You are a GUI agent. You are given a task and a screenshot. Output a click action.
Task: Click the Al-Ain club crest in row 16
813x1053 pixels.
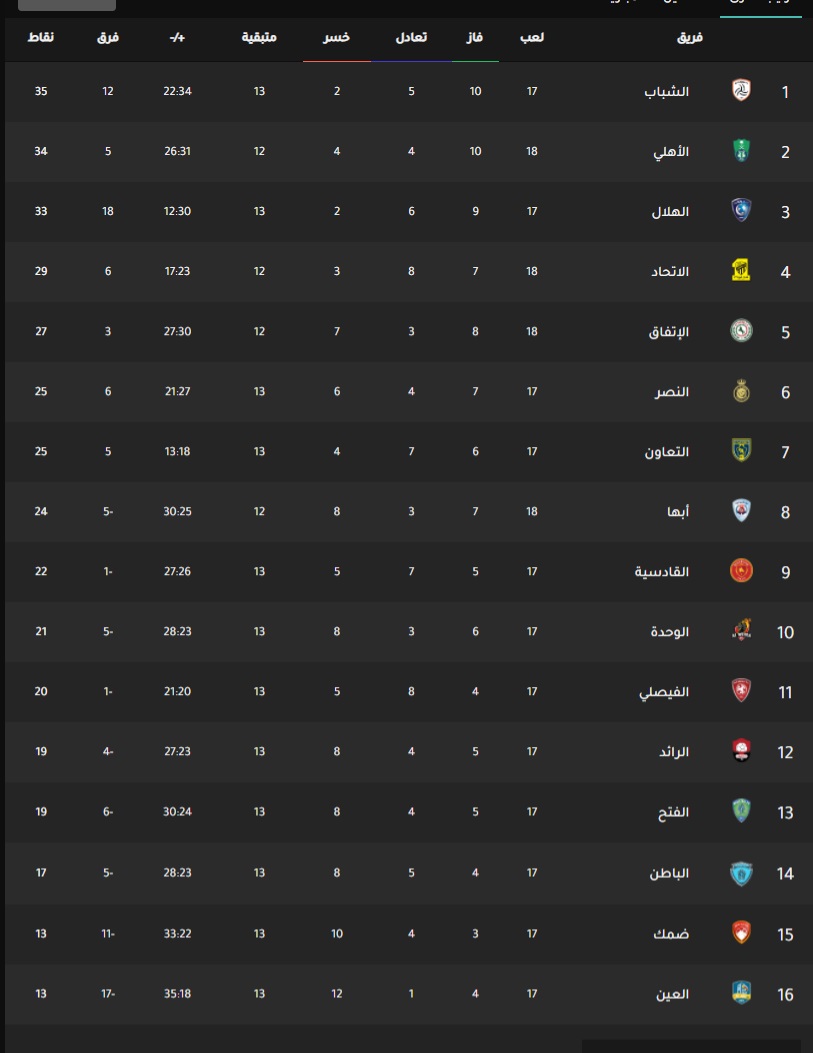pyautogui.click(x=740, y=993)
